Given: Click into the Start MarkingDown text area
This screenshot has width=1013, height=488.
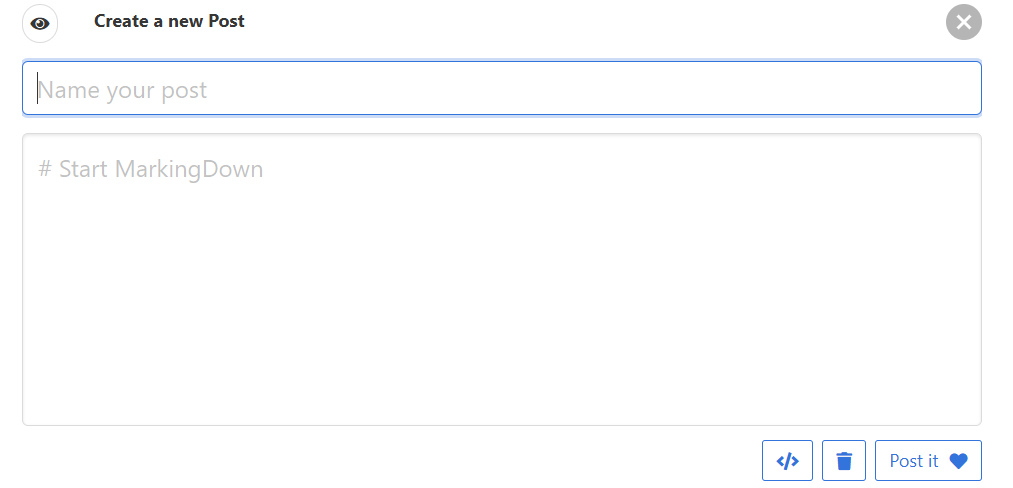Looking at the screenshot, I should coord(502,279).
